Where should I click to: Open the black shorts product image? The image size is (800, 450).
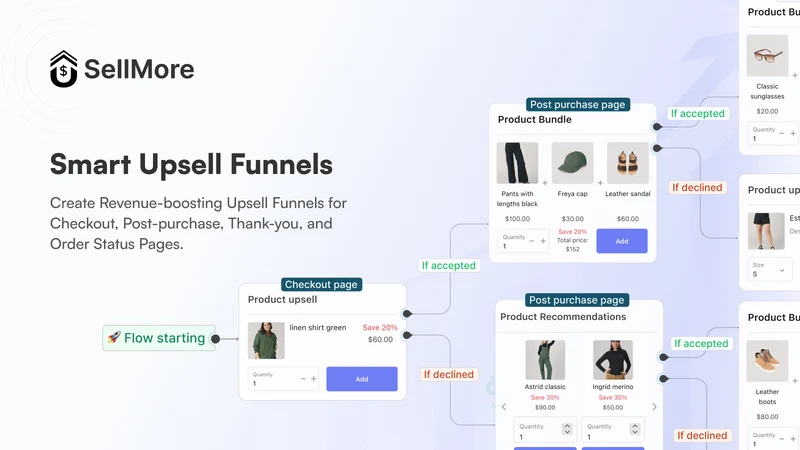point(766,231)
